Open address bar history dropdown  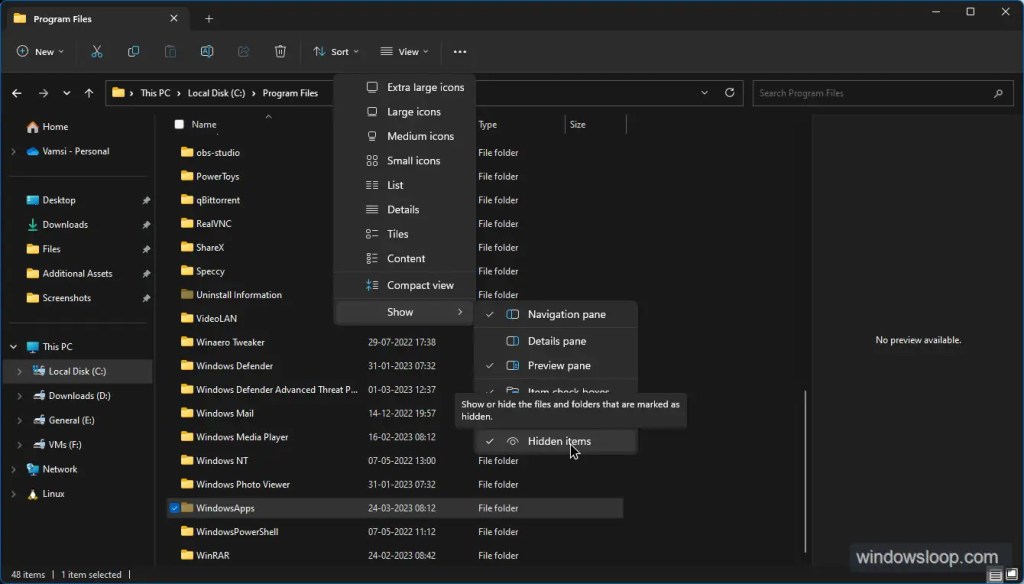point(705,93)
